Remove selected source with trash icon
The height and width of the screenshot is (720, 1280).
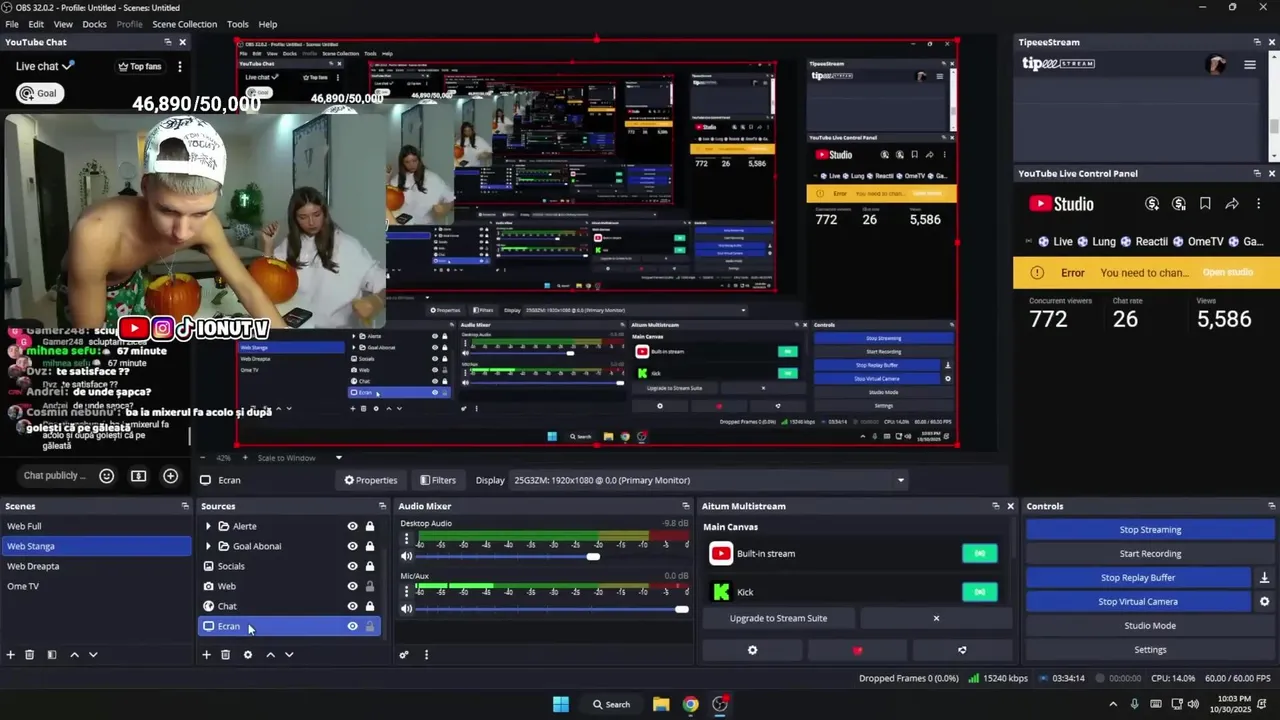pos(226,655)
